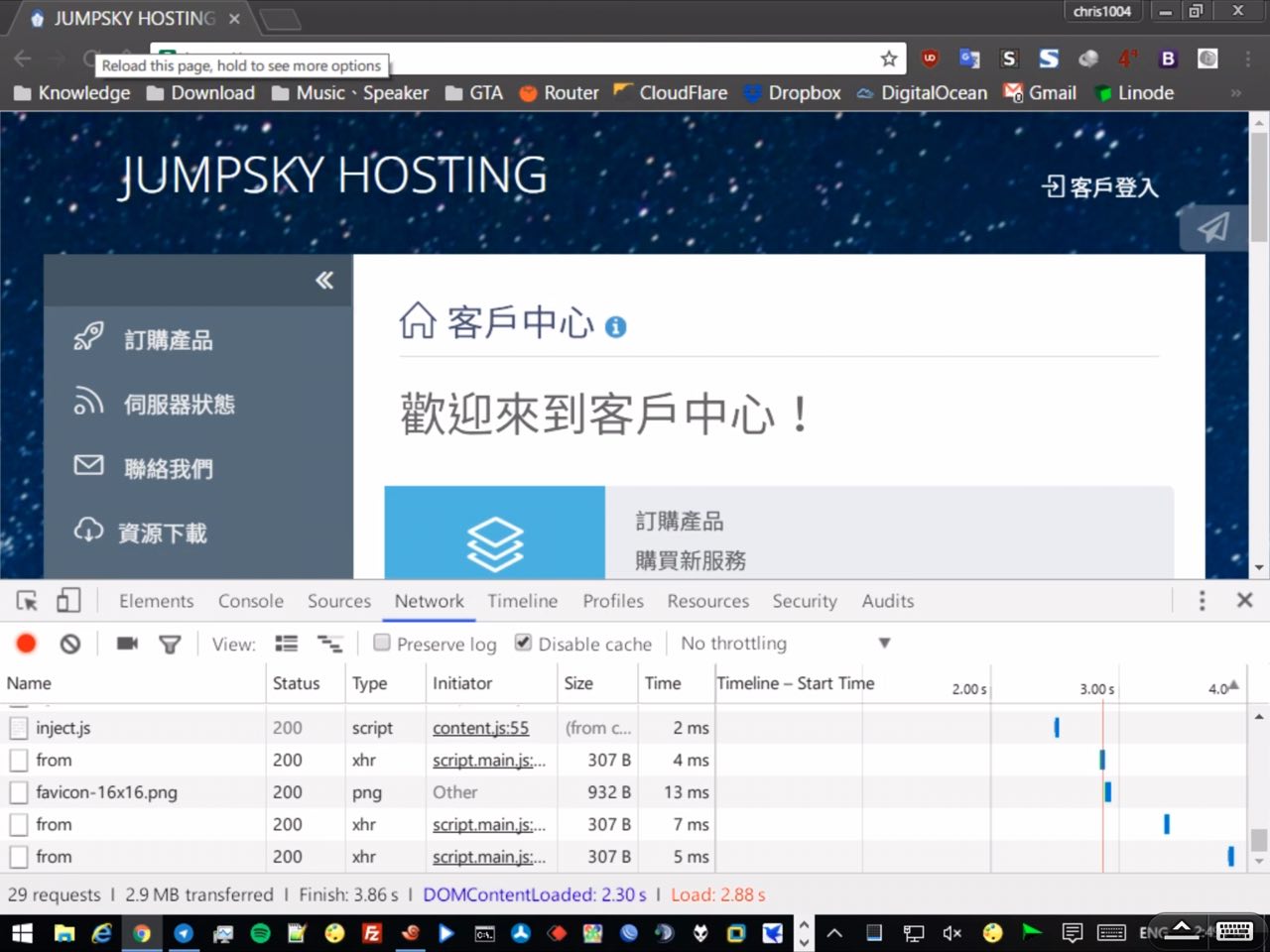Open DevTools three-dot customize menu
Screen dimensions: 1270x952
click(1202, 601)
